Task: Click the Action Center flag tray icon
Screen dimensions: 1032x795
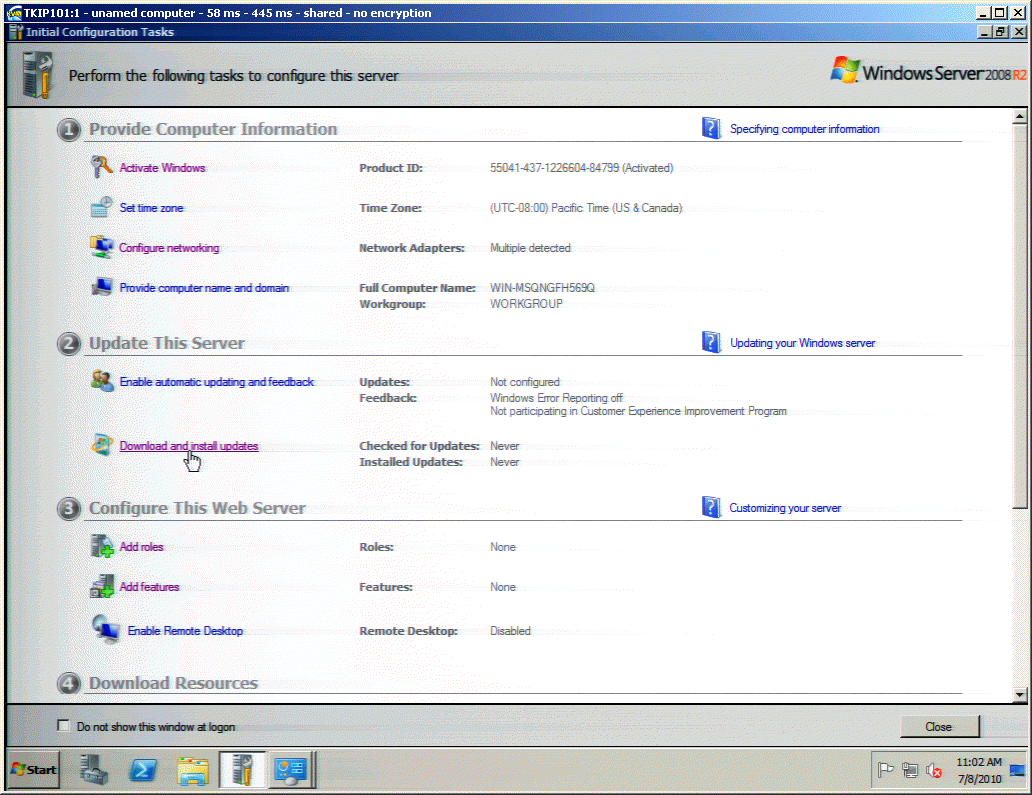Action: (x=885, y=769)
